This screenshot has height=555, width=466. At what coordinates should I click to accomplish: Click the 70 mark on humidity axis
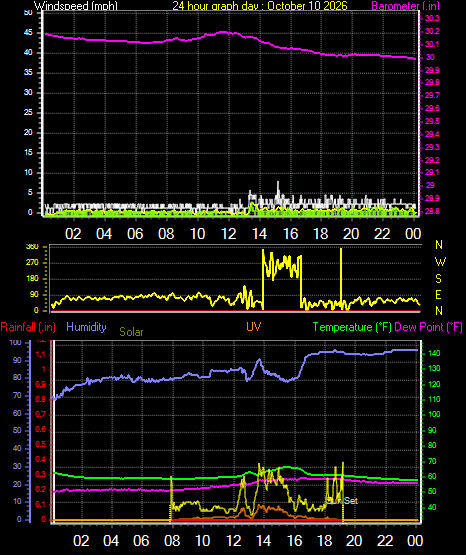[x=17, y=395]
